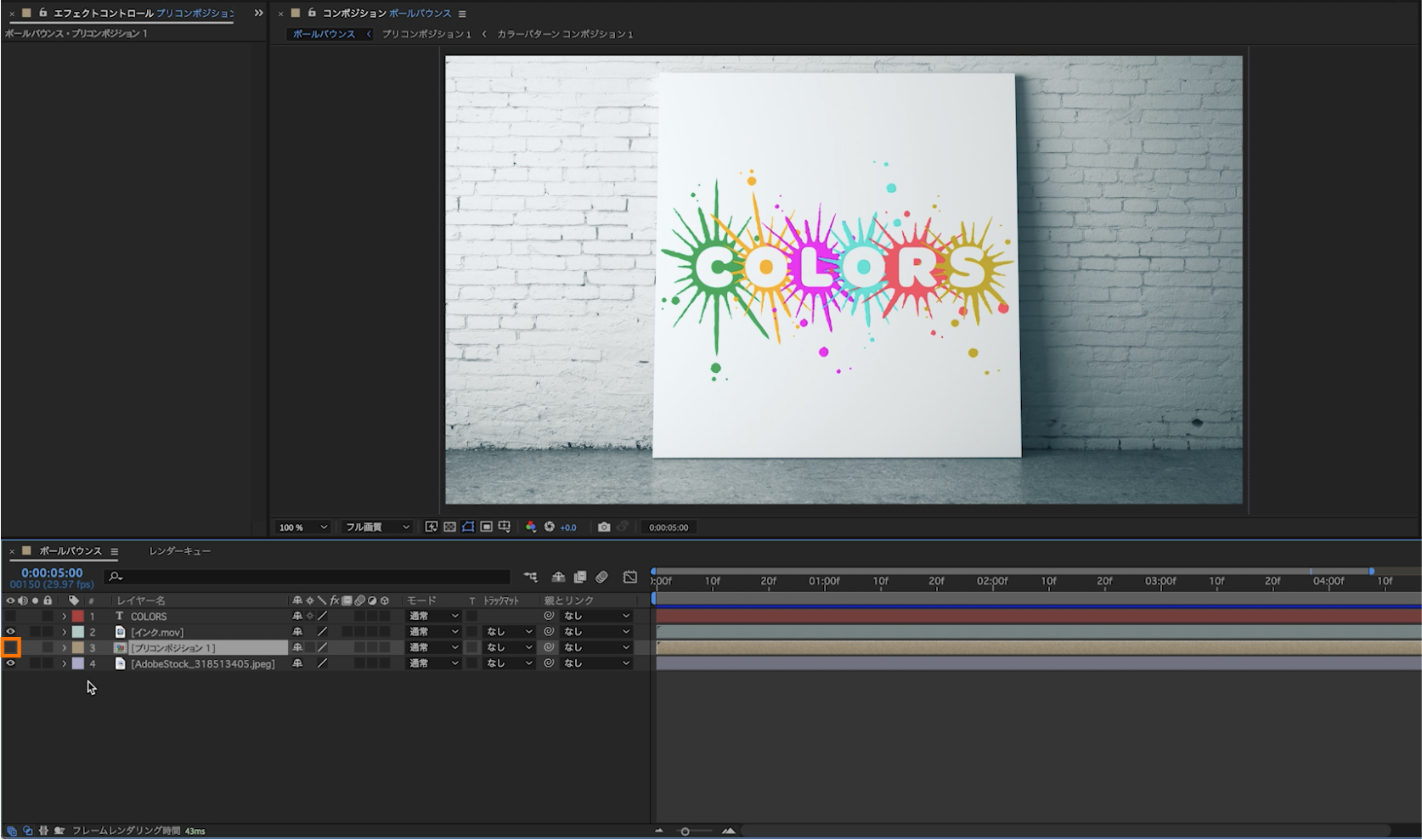Open the graph editor in timeline

pyautogui.click(x=630, y=578)
